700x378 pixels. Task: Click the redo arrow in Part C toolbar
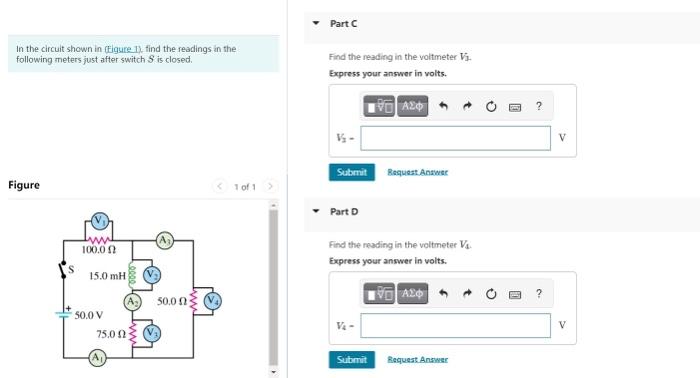coord(467,106)
